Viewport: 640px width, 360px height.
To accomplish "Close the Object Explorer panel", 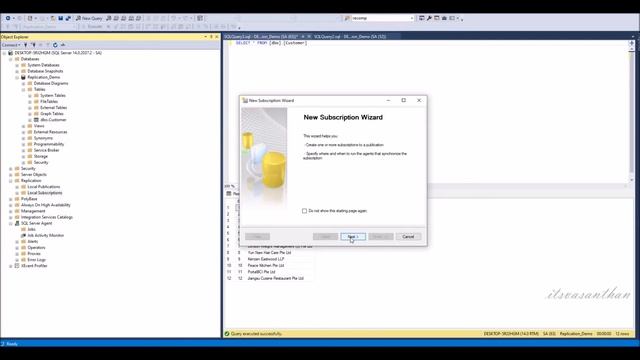I will pyautogui.click(x=217, y=37).
